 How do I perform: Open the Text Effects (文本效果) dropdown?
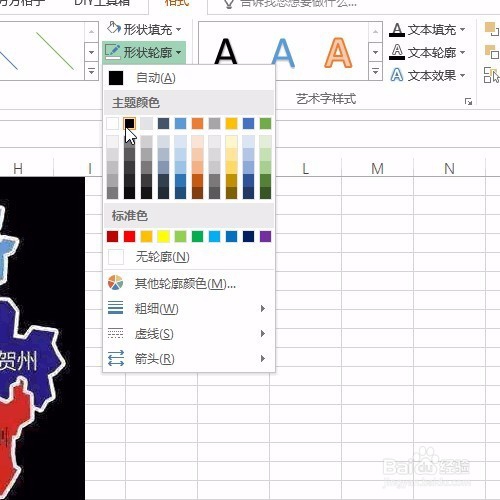coord(428,75)
